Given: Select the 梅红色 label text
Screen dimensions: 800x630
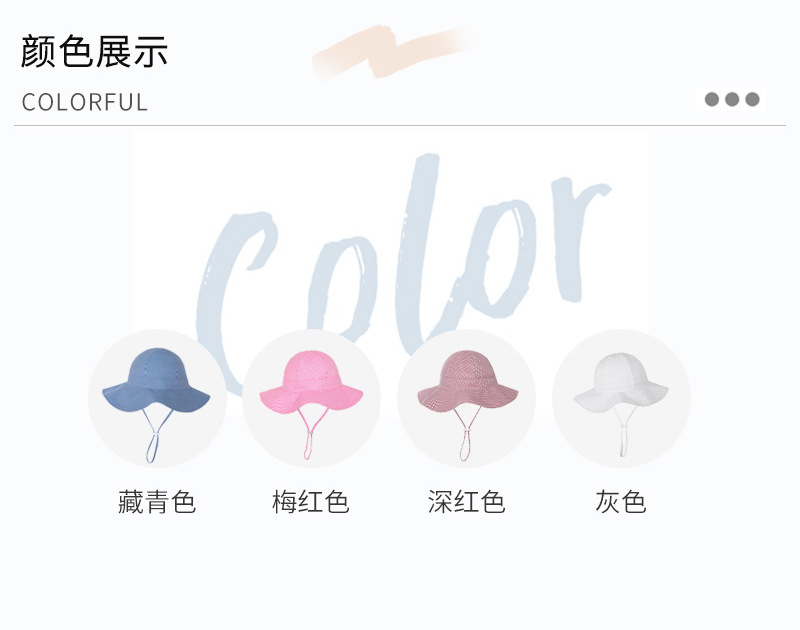Looking at the screenshot, I should pyautogui.click(x=311, y=501).
